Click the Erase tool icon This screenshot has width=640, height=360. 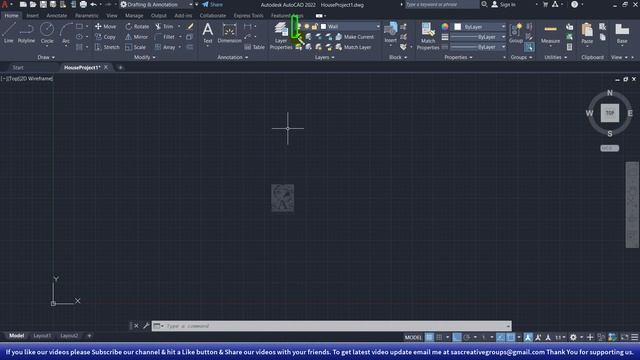[190, 27]
